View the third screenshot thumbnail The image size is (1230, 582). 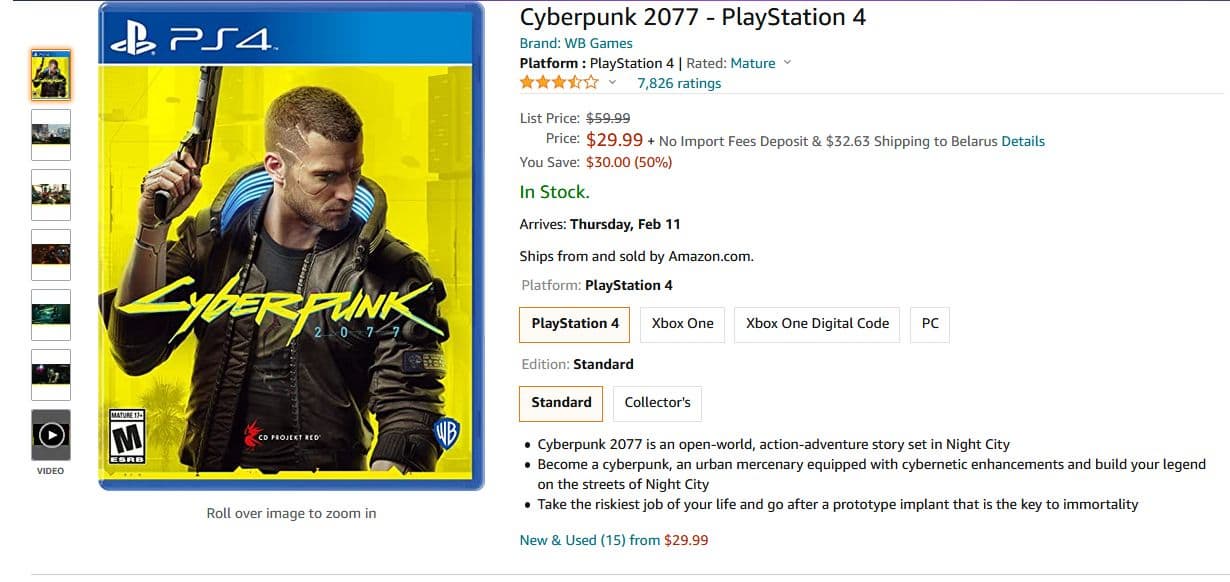pyautogui.click(x=51, y=194)
